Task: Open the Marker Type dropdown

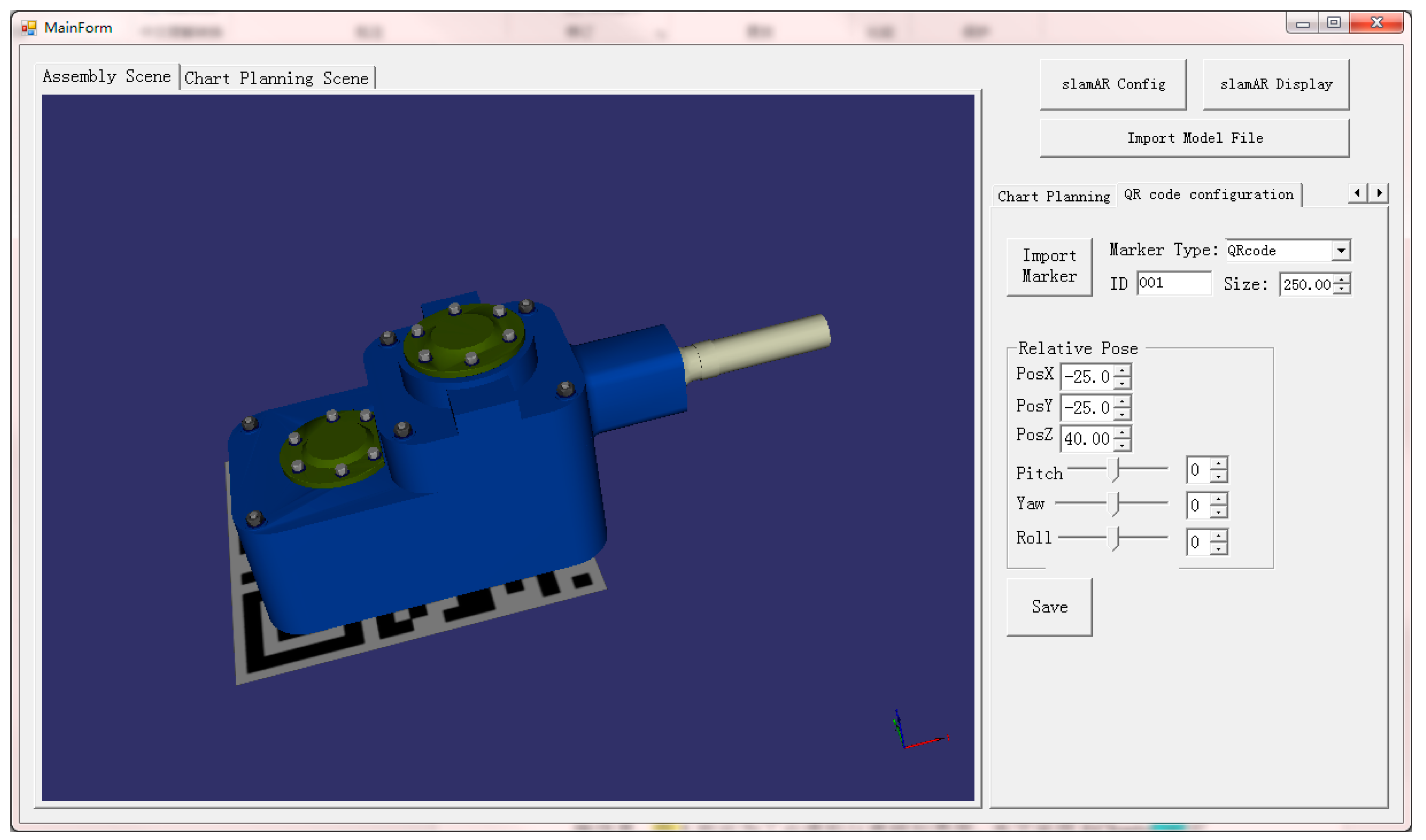Action: point(1341,250)
